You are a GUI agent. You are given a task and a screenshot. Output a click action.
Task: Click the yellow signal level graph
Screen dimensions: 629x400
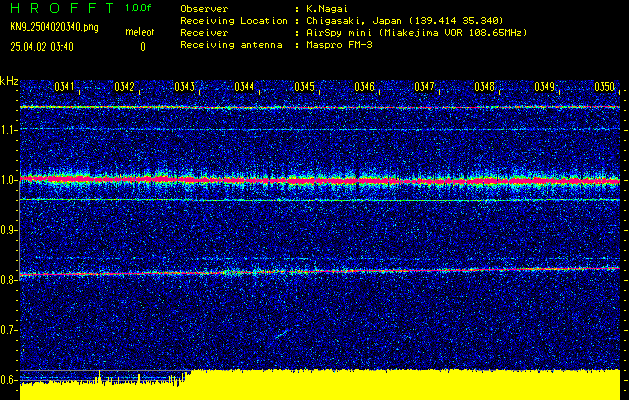coord(320,385)
